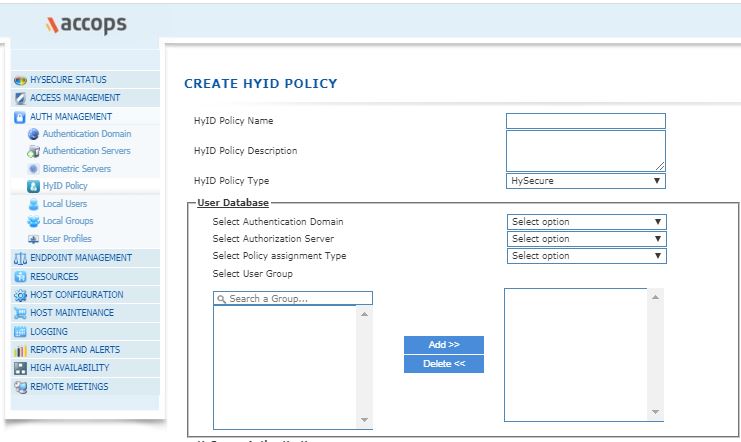The width and height of the screenshot is (741, 442).
Task: Click the Local Groups icon
Action: (33, 221)
